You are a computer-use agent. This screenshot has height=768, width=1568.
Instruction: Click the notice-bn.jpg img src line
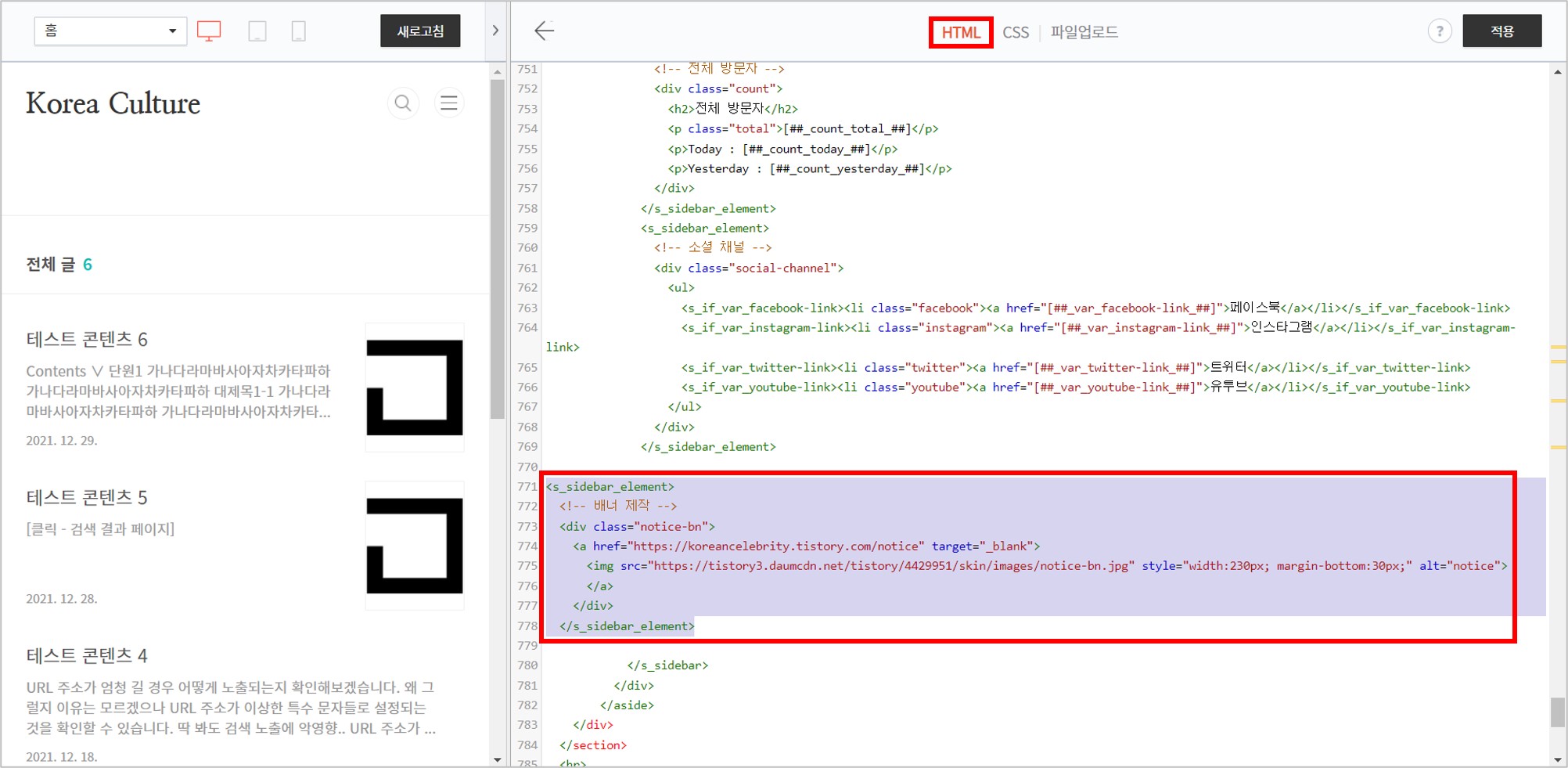pyautogui.click(x=1047, y=565)
